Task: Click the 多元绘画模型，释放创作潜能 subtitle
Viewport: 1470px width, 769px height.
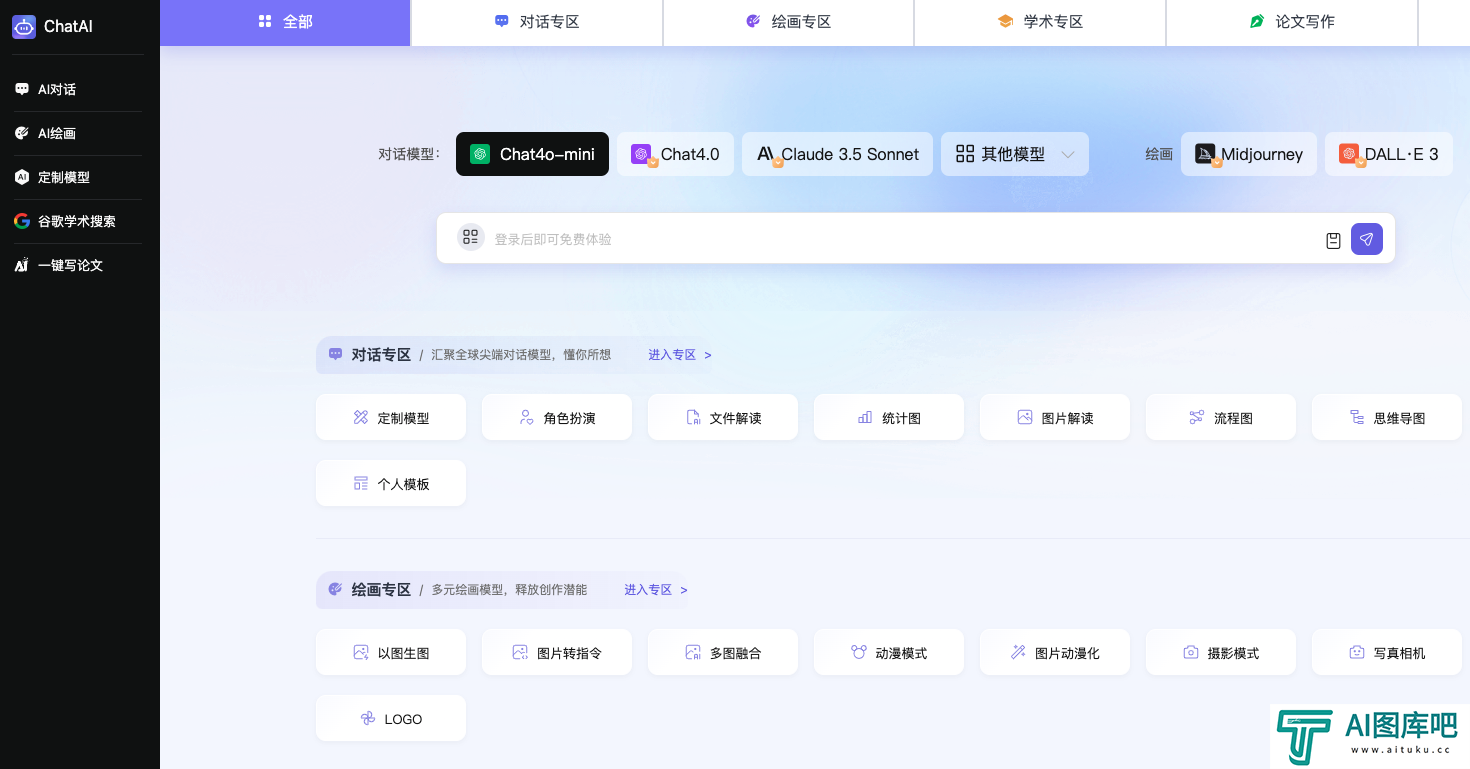Action: tap(509, 590)
